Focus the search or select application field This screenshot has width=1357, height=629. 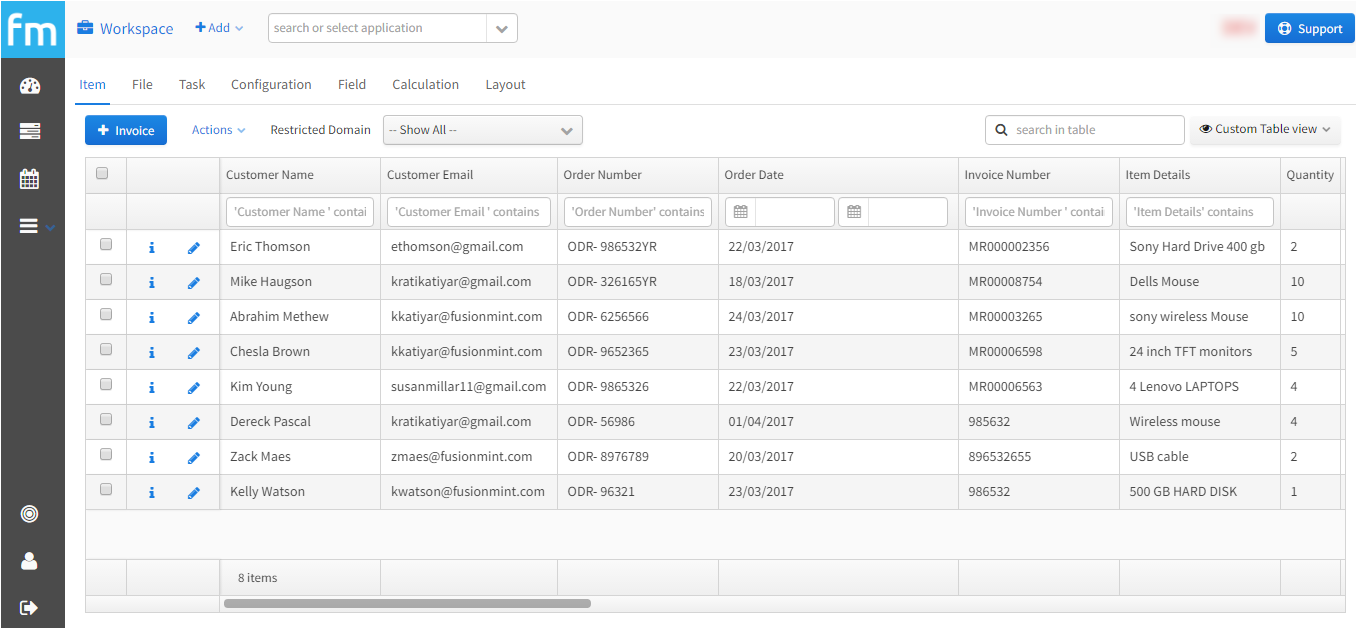click(378, 28)
